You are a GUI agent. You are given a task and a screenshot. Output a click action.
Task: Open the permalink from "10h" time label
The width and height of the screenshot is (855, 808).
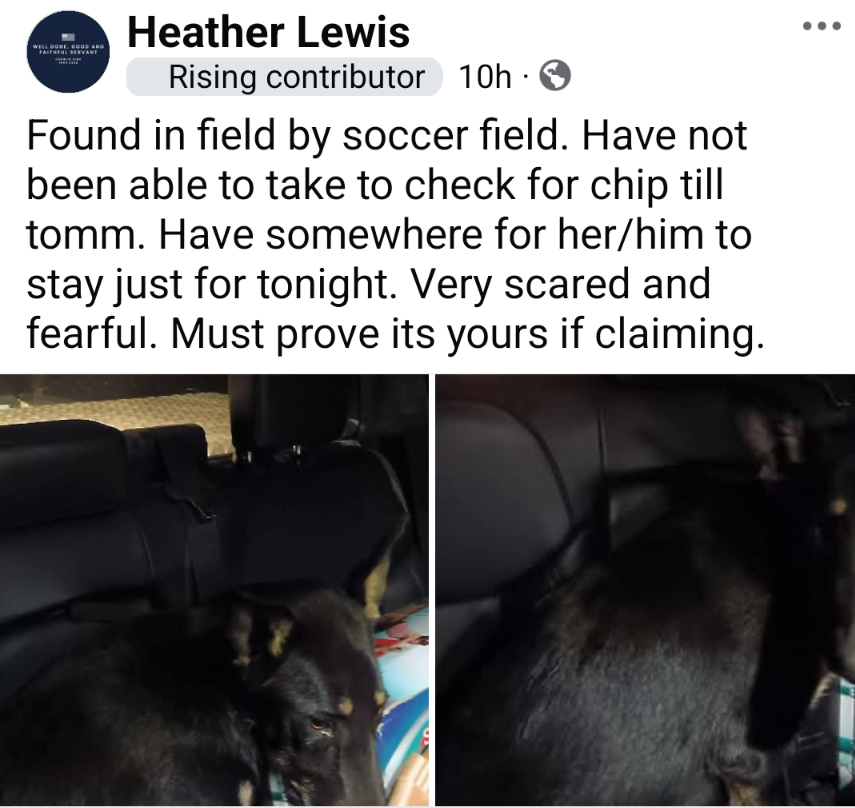point(485,76)
